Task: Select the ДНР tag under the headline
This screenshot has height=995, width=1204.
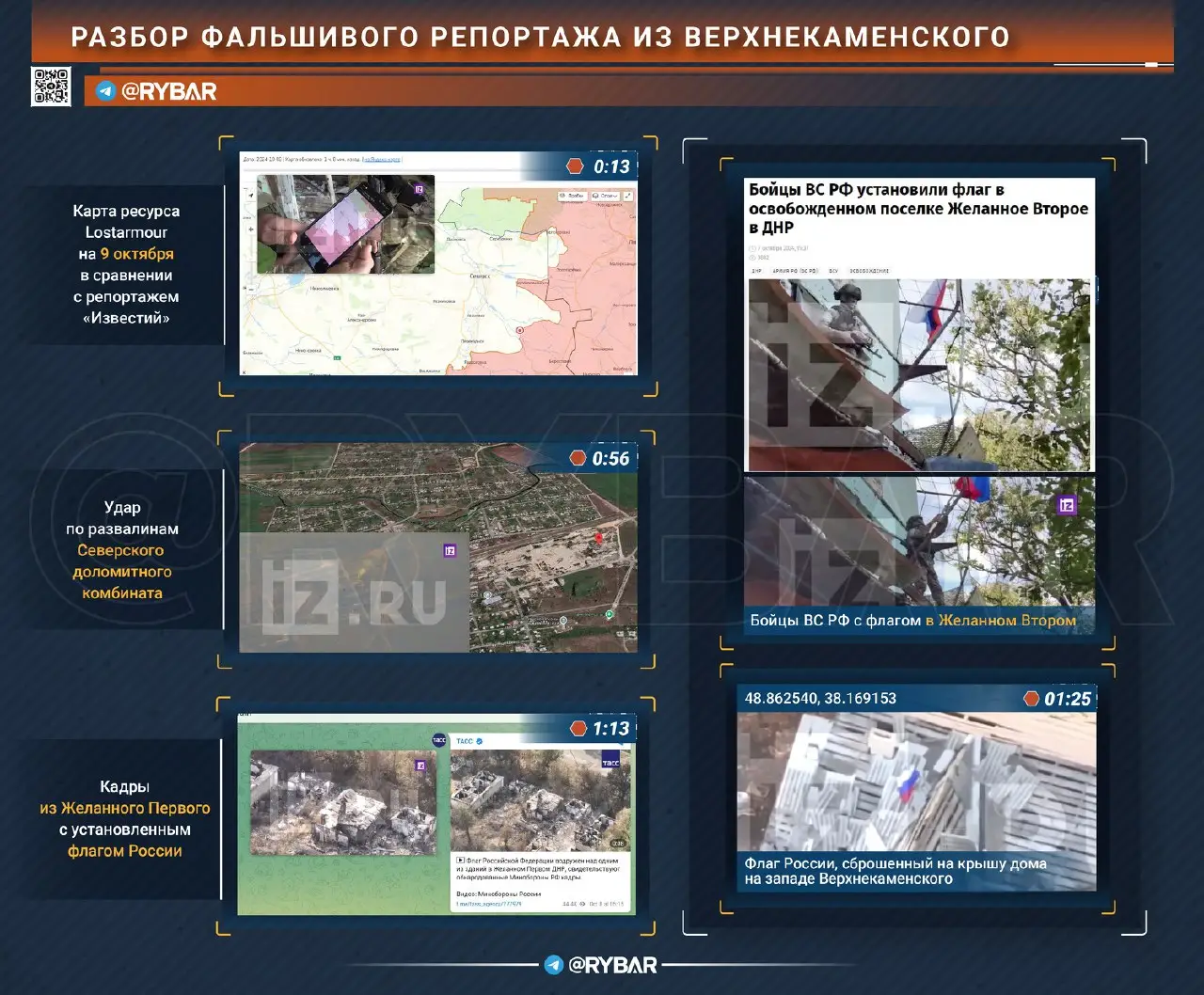Action: pos(756,271)
